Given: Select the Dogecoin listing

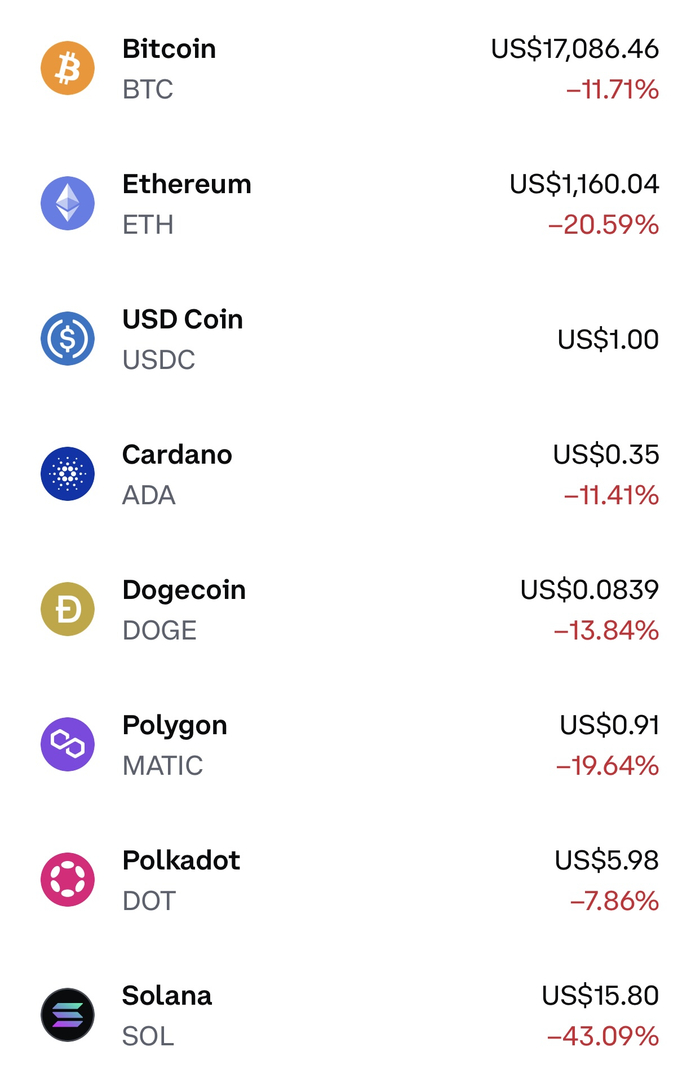Looking at the screenshot, I should pos(184,590).
